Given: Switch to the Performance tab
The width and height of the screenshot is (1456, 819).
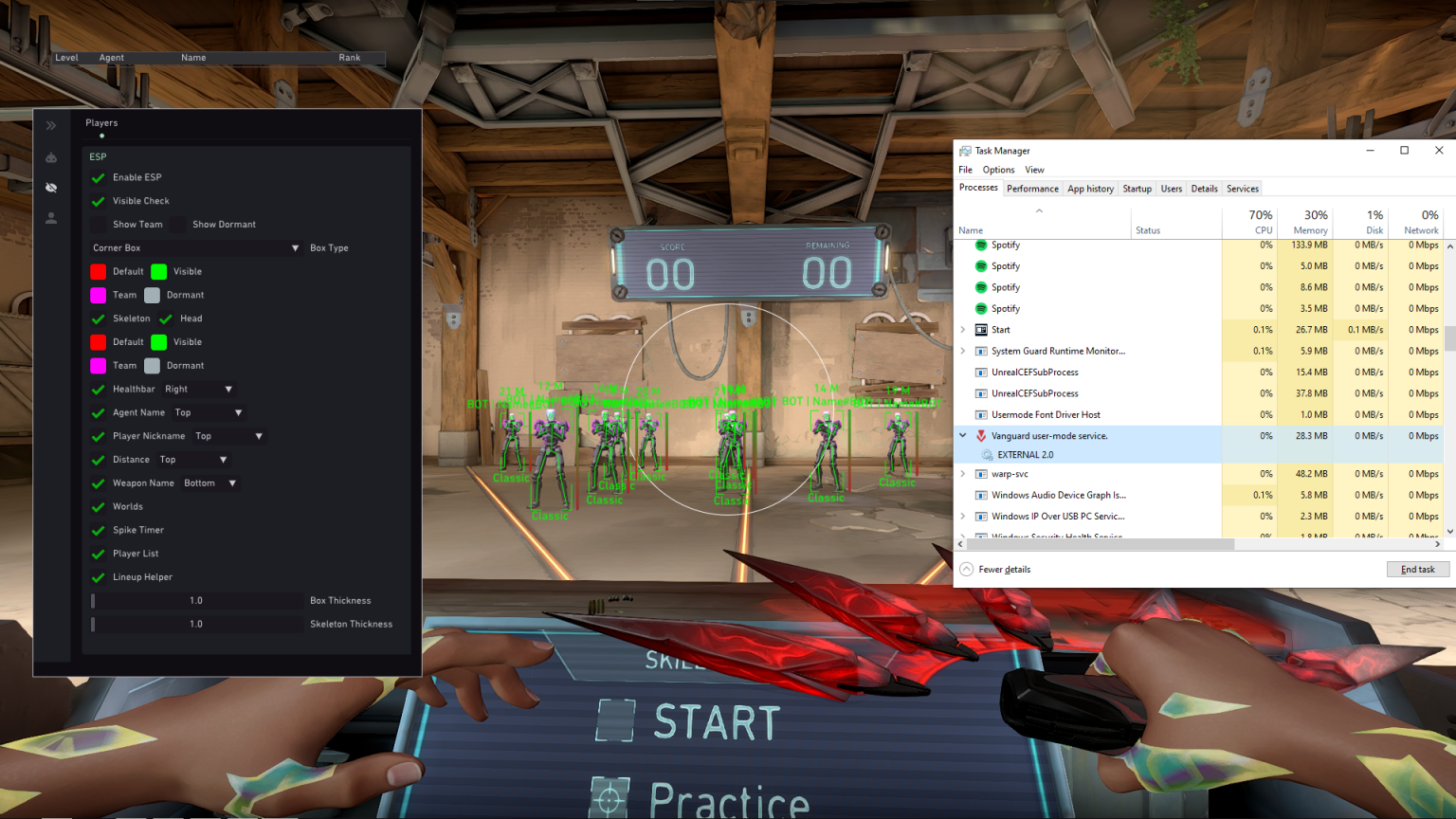Looking at the screenshot, I should tap(1032, 189).
